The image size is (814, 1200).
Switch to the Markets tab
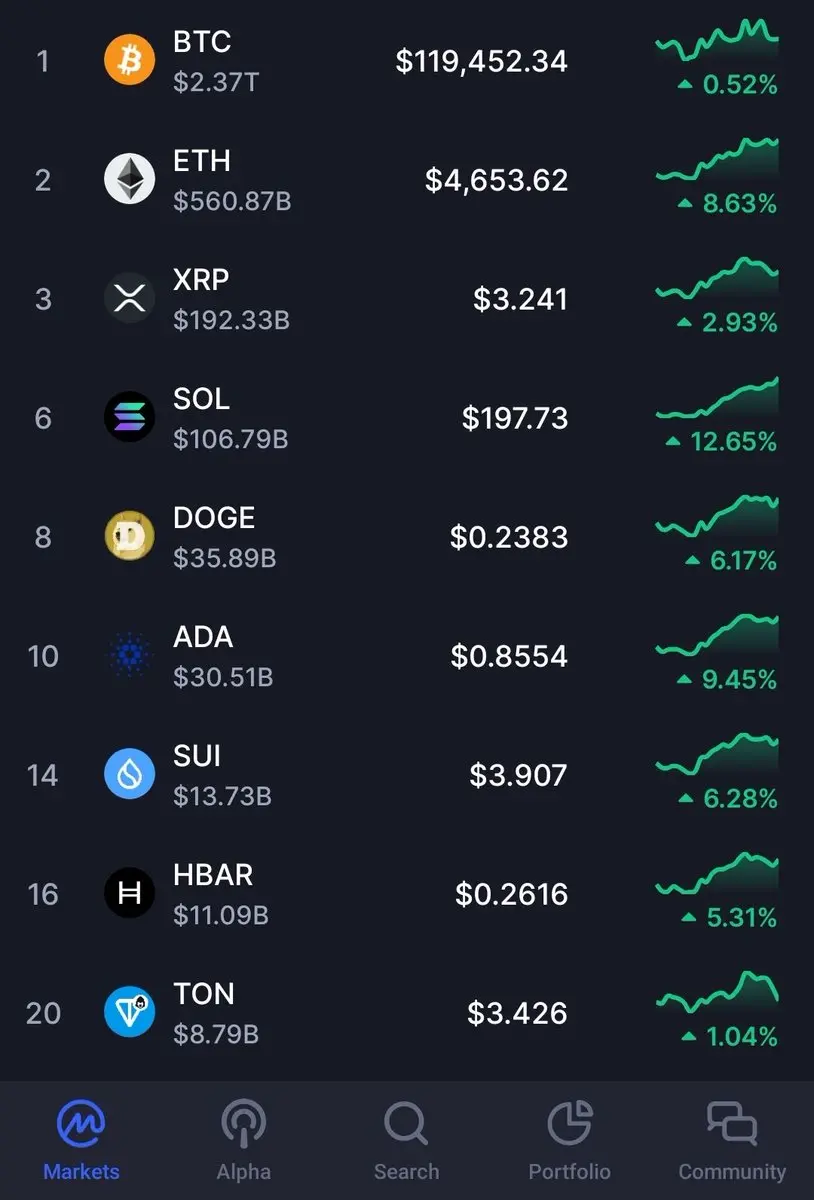(81, 1141)
